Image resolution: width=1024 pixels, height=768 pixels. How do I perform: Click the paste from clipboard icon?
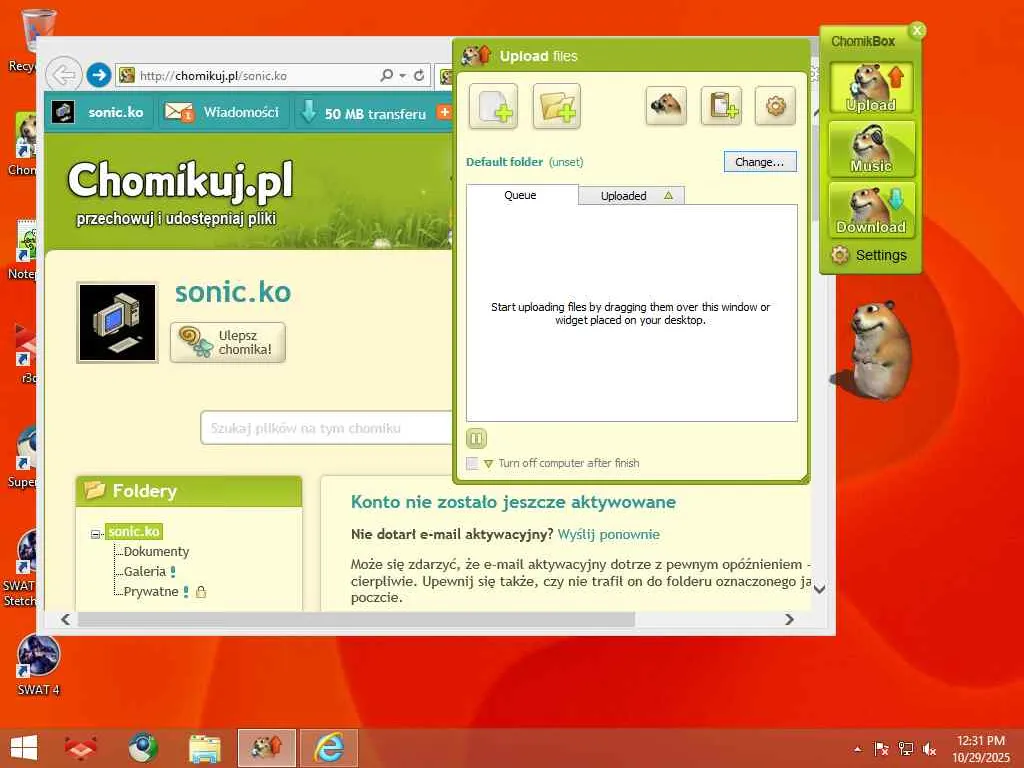[x=722, y=105]
